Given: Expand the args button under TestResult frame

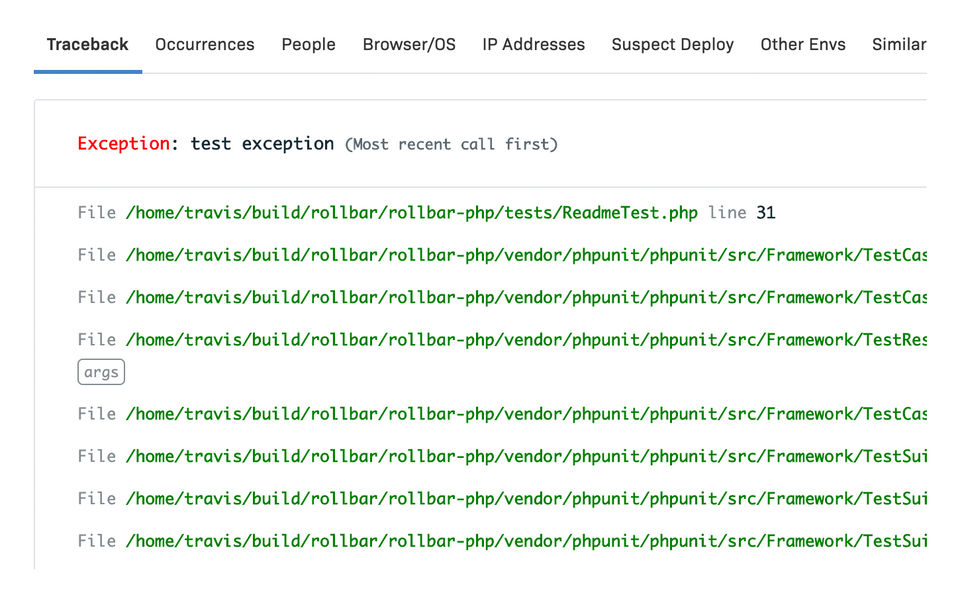Looking at the screenshot, I should (101, 373).
